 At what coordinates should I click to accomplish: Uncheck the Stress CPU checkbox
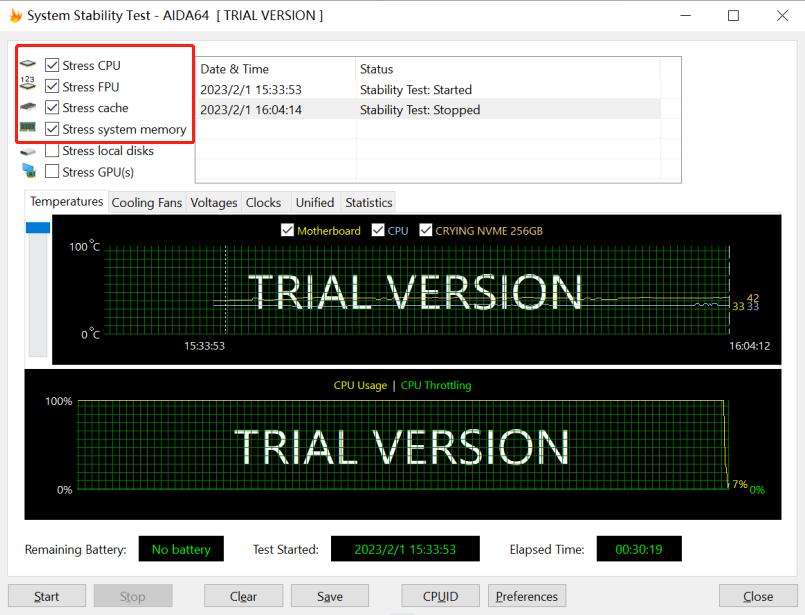[x=52, y=66]
